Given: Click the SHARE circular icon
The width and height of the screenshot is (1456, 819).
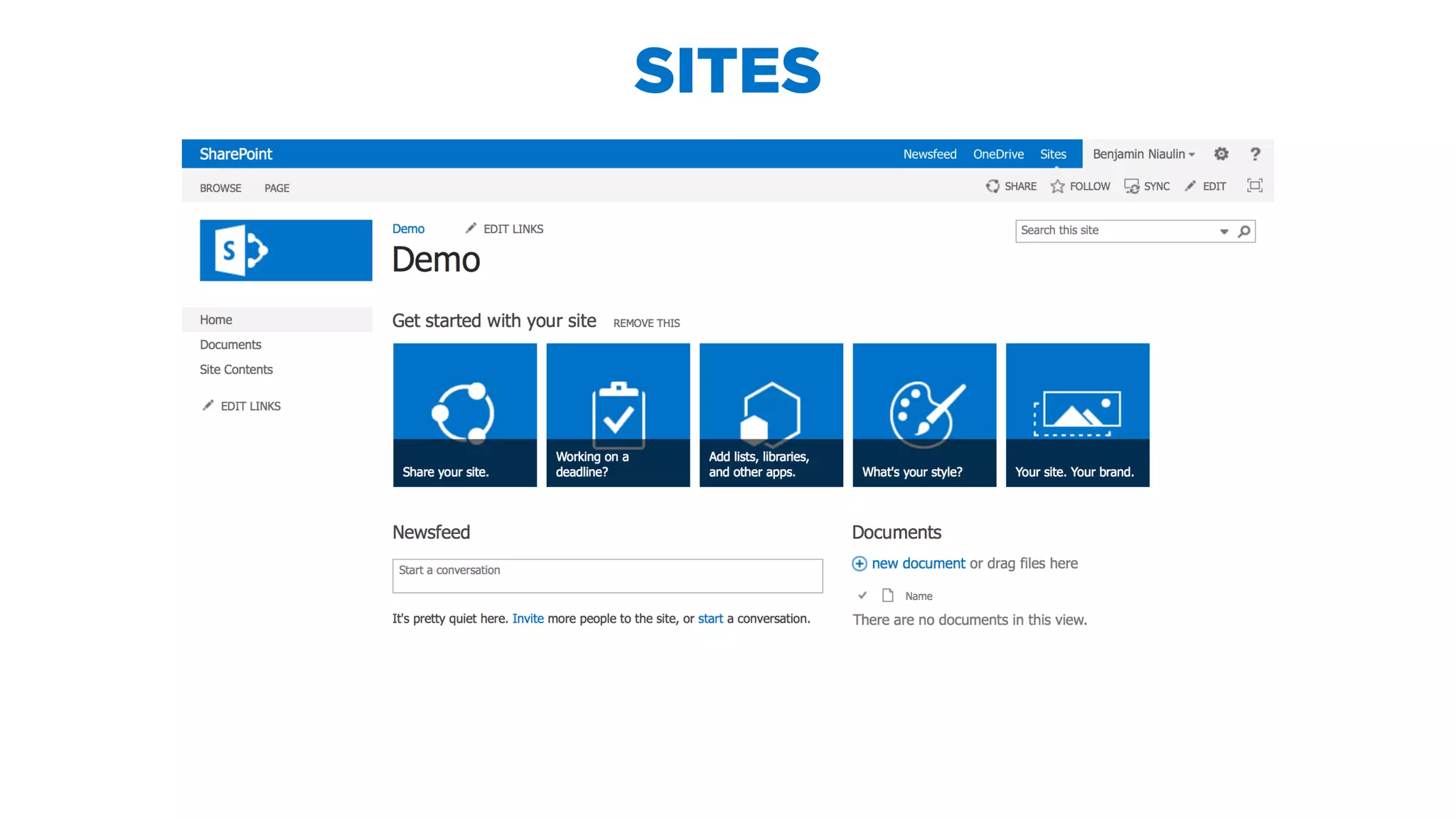Looking at the screenshot, I should click(x=992, y=186).
